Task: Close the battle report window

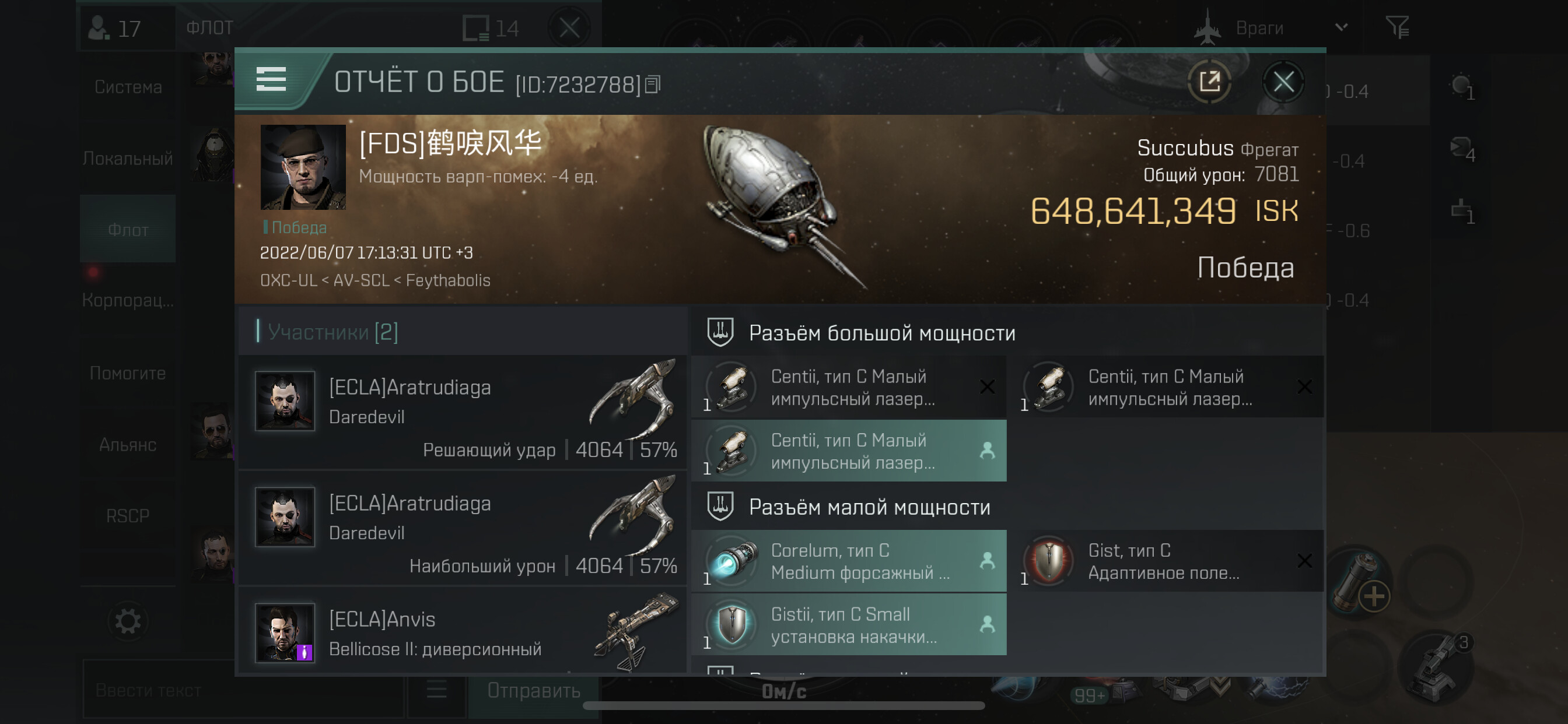Action: click(1283, 82)
